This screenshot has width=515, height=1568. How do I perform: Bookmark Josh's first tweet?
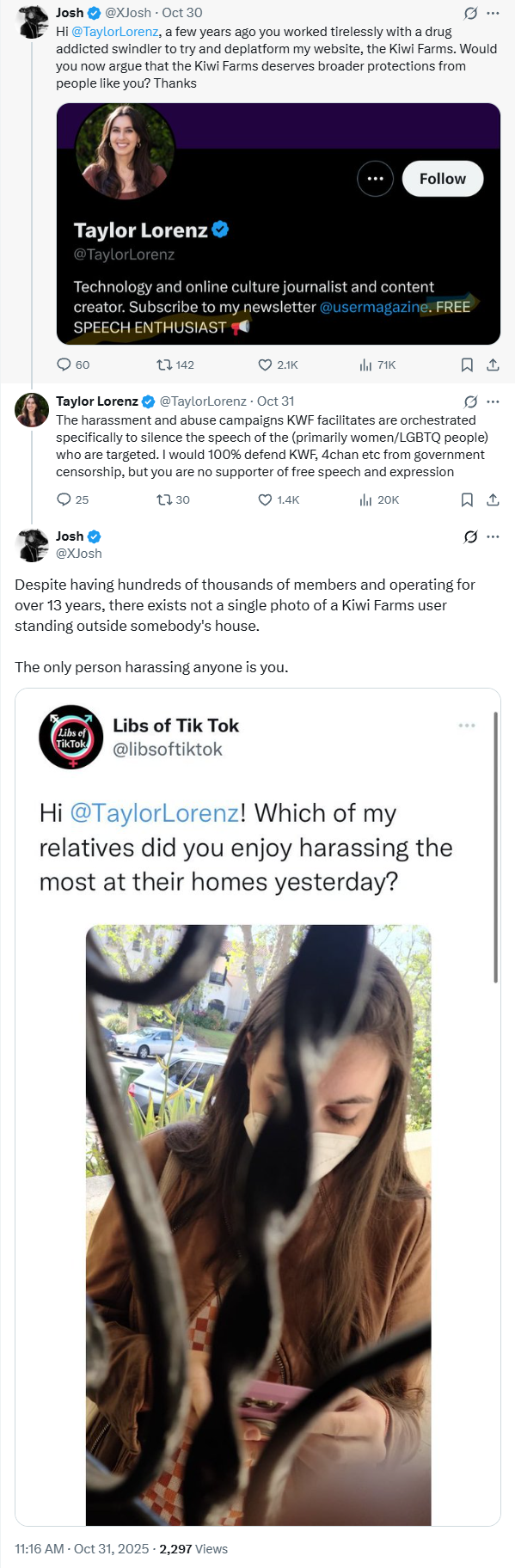pyautogui.click(x=467, y=364)
